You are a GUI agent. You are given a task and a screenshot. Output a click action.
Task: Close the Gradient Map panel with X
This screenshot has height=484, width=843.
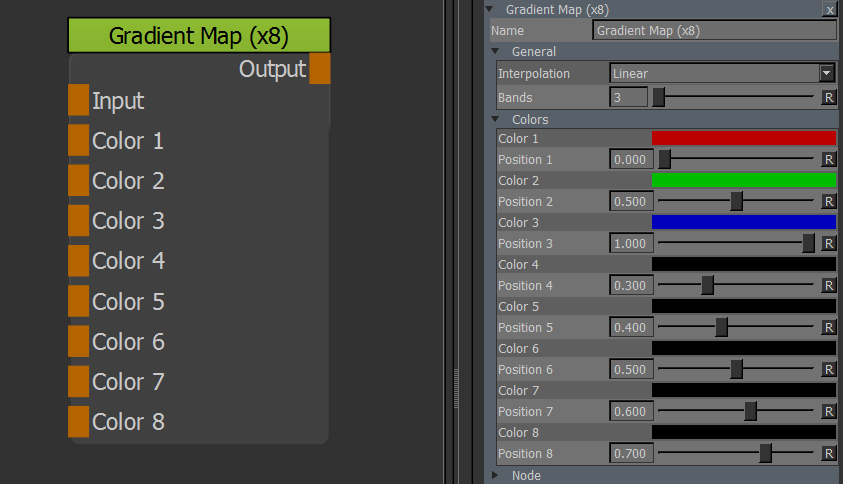[x=829, y=9]
